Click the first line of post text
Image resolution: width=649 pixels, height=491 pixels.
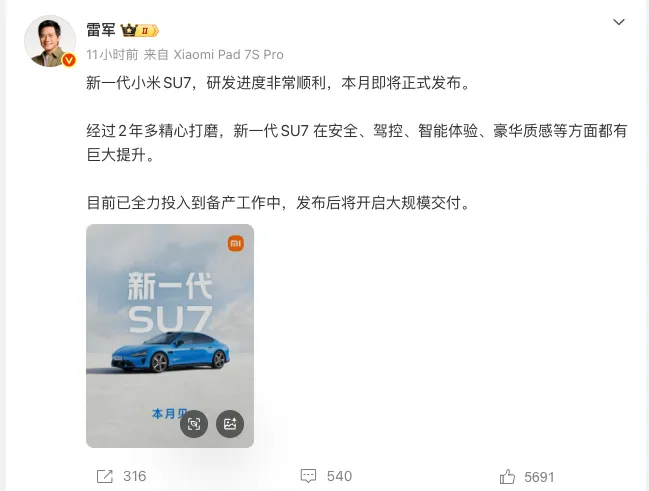click(x=278, y=83)
